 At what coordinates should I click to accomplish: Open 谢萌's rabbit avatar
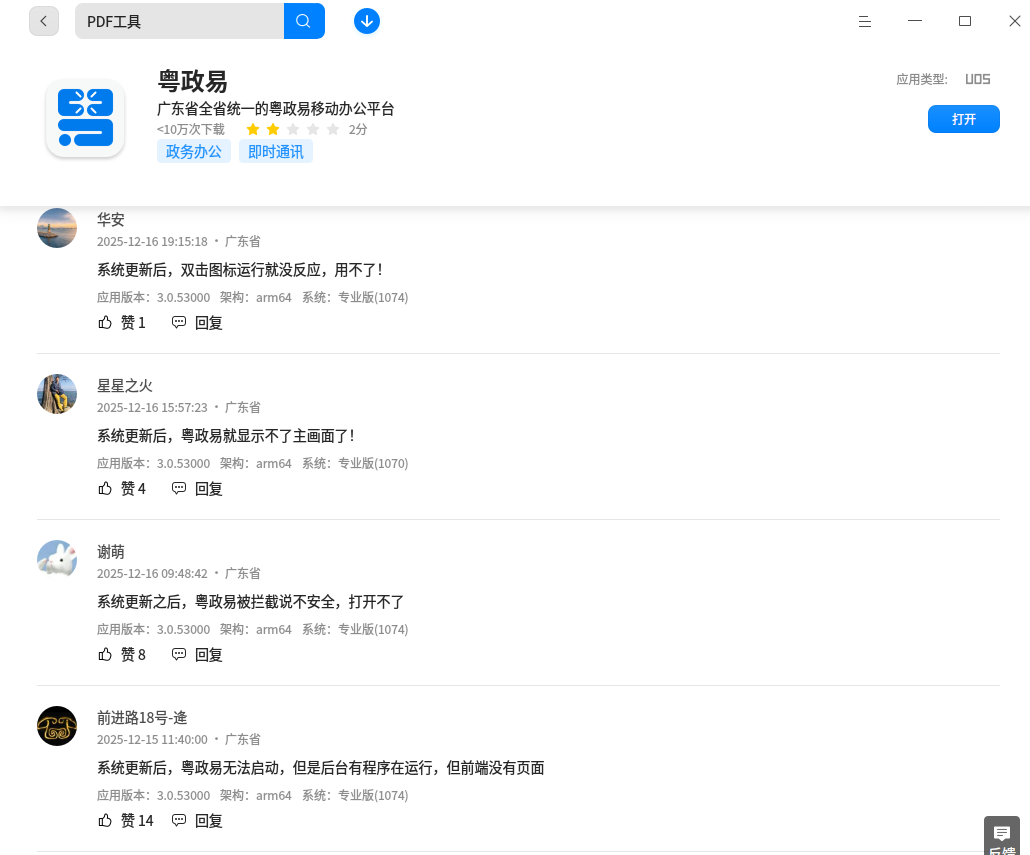[x=57, y=560]
